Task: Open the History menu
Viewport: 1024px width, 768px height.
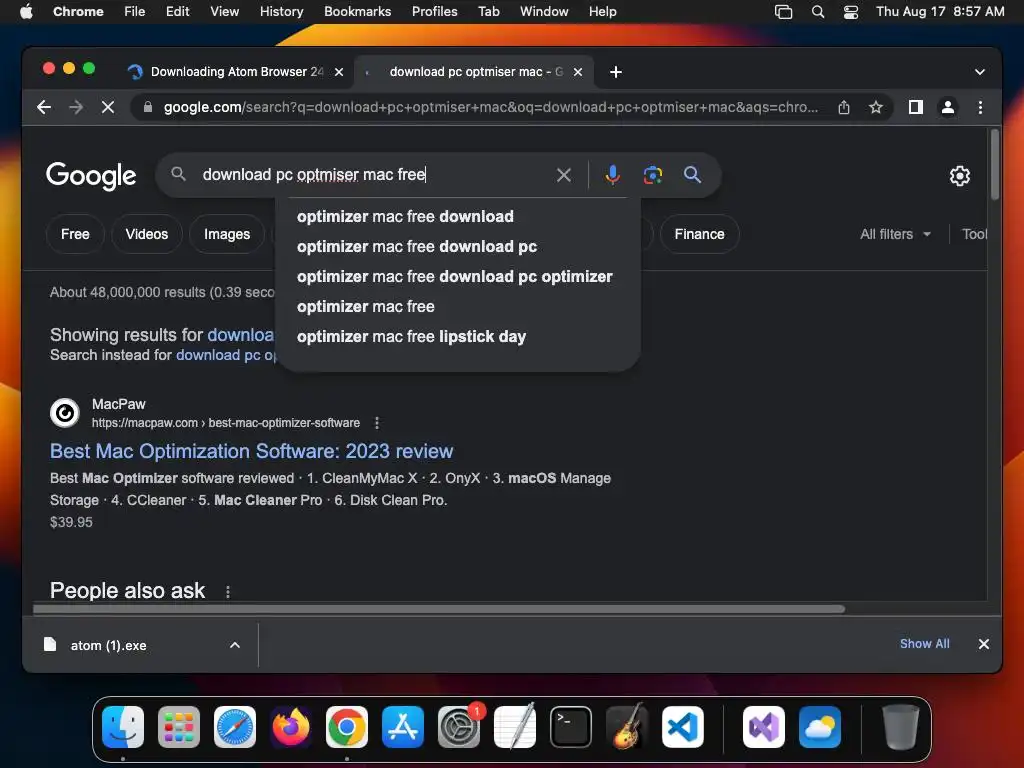Action: point(281,12)
